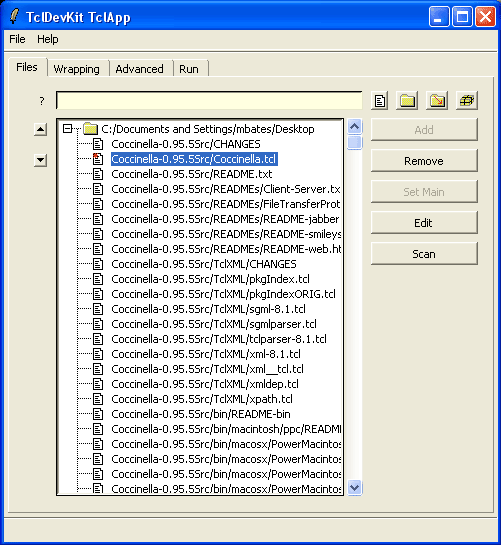Click the file list scrollbar thumb
Screen dimensions: 501x545
coord(355,143)
